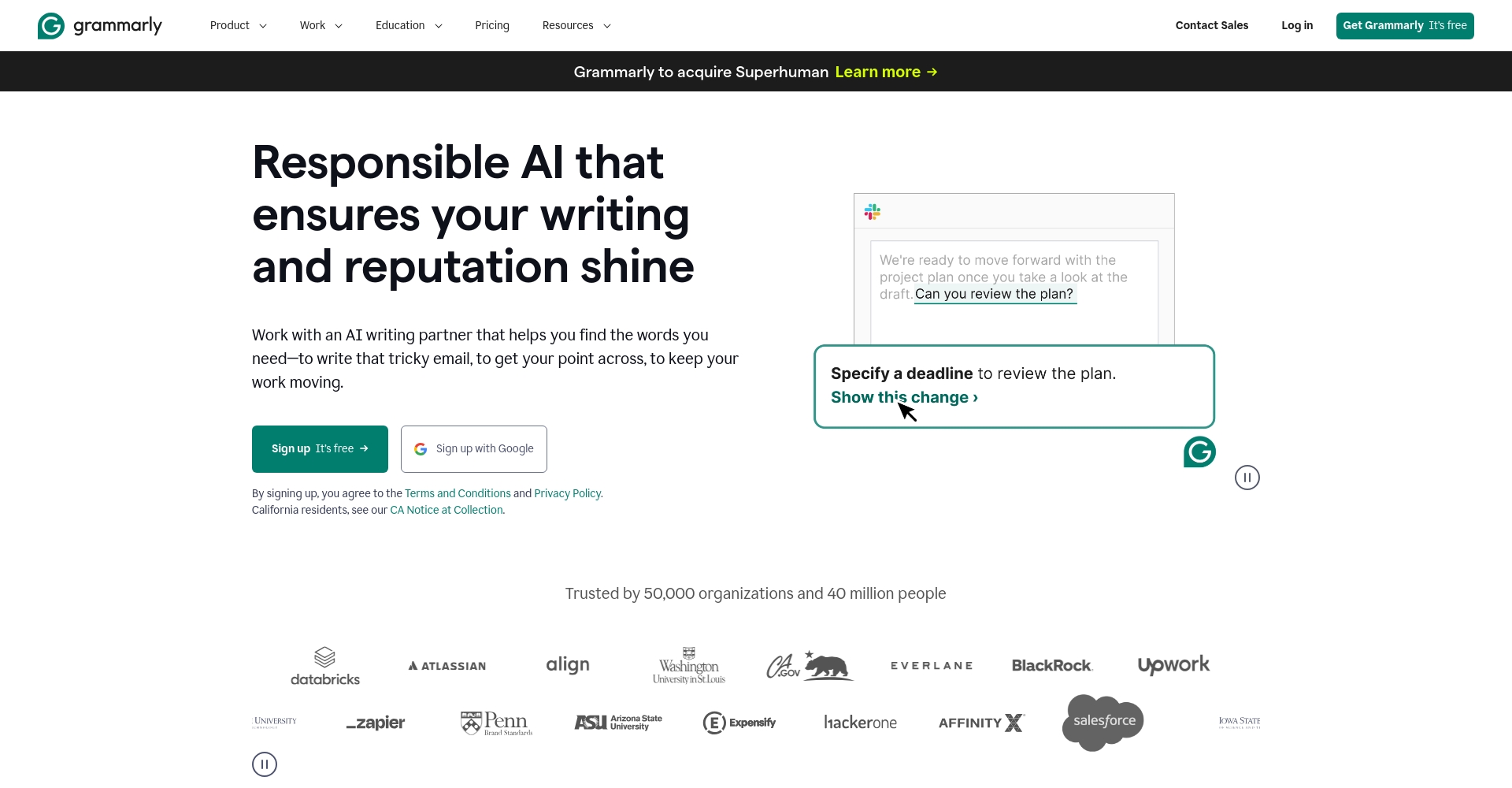
Task: Click the 'Grammarly to acquire Superhuman' banner text
Action: 701,72
